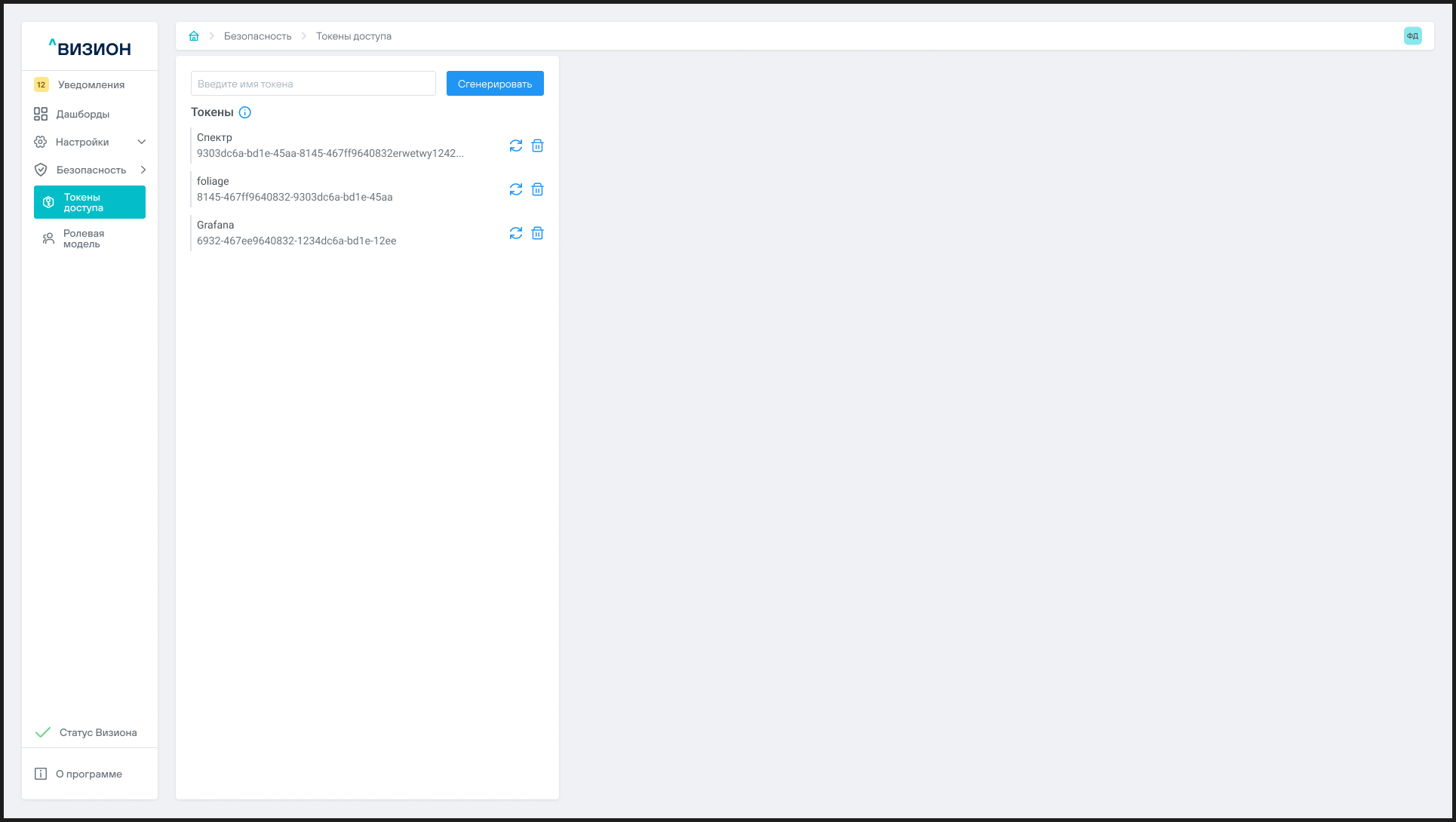1456x822 pixels.
Task: Delete the Grafana token
Action: [x=537, y=233]
